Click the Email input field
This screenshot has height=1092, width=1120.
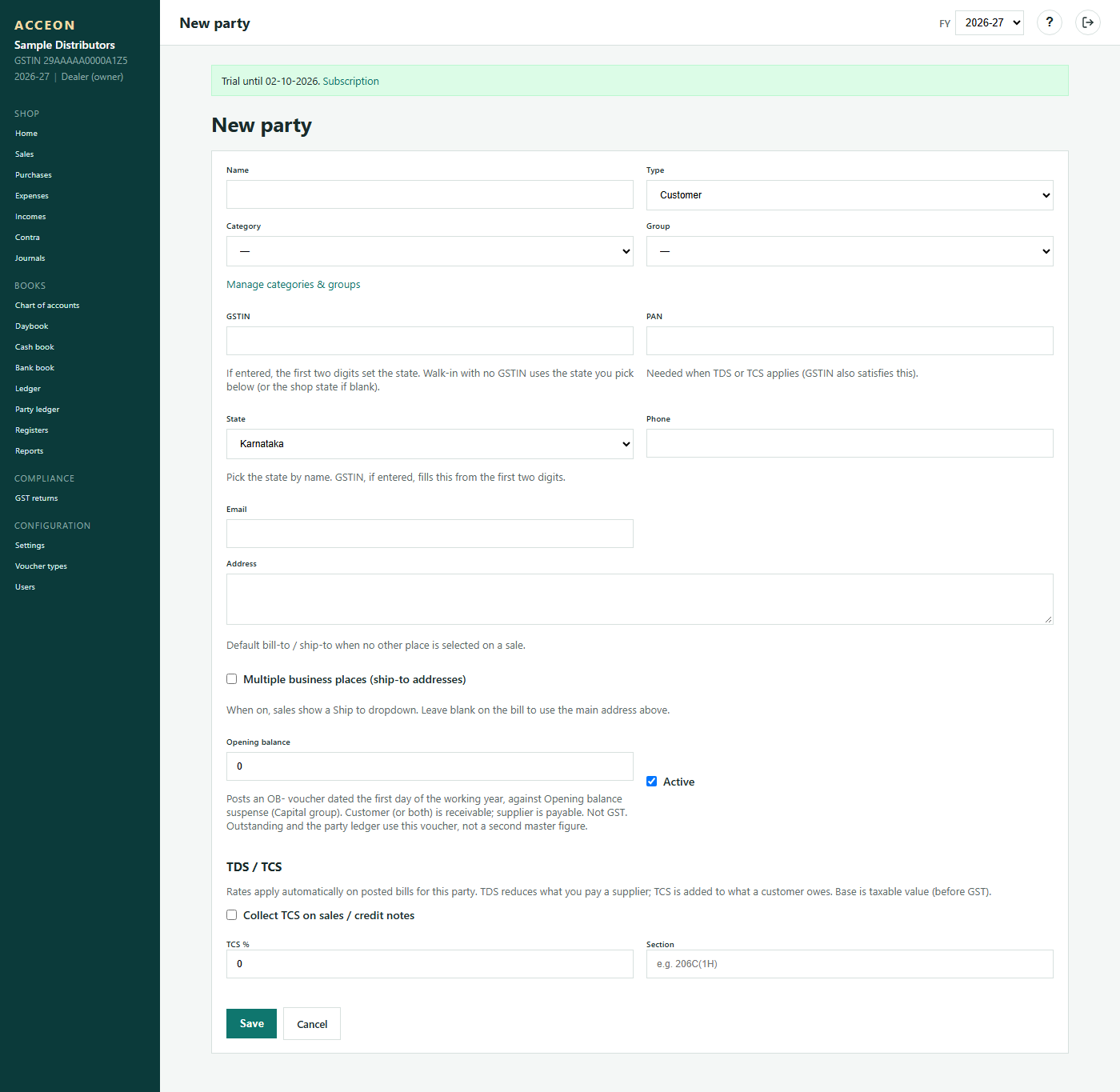[430, 534]
